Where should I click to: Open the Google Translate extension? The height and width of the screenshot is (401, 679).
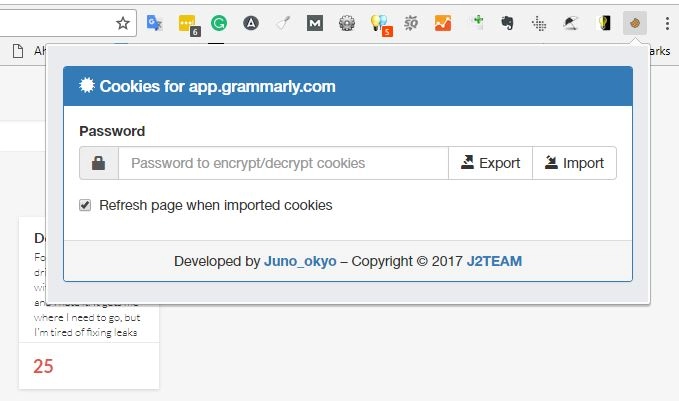point(155,23)
